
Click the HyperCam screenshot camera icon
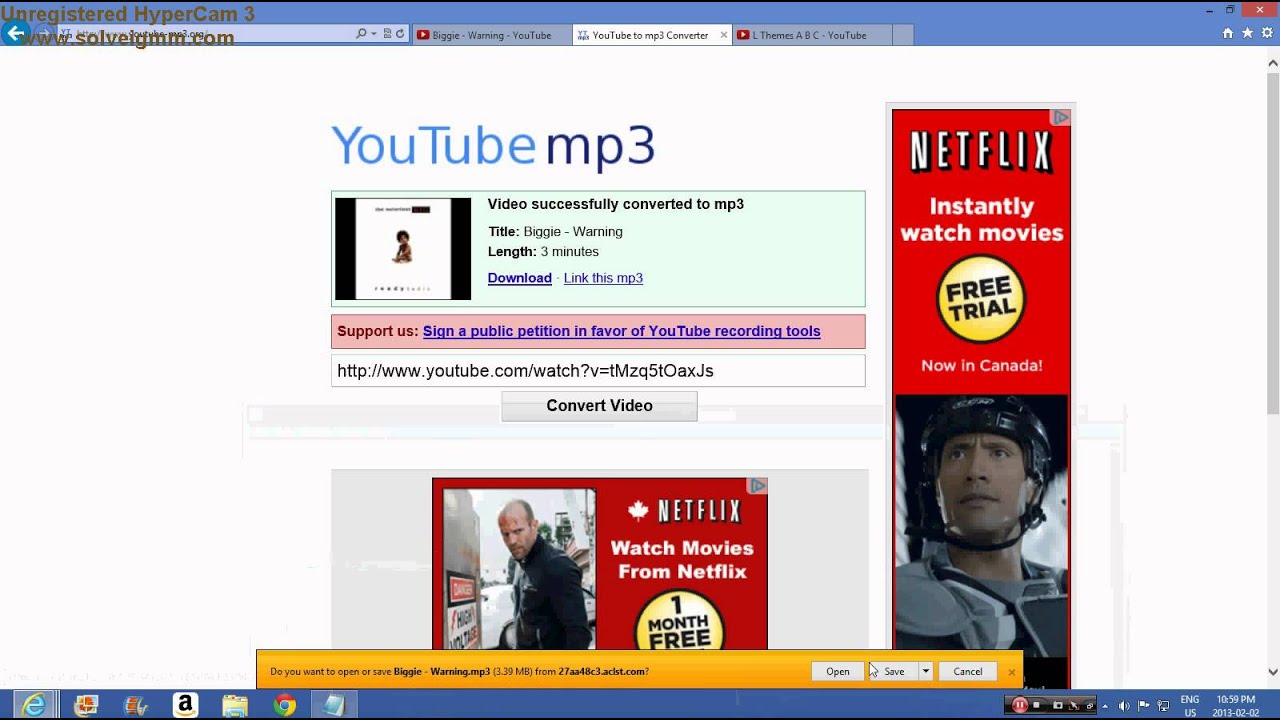click(1058, 705)
